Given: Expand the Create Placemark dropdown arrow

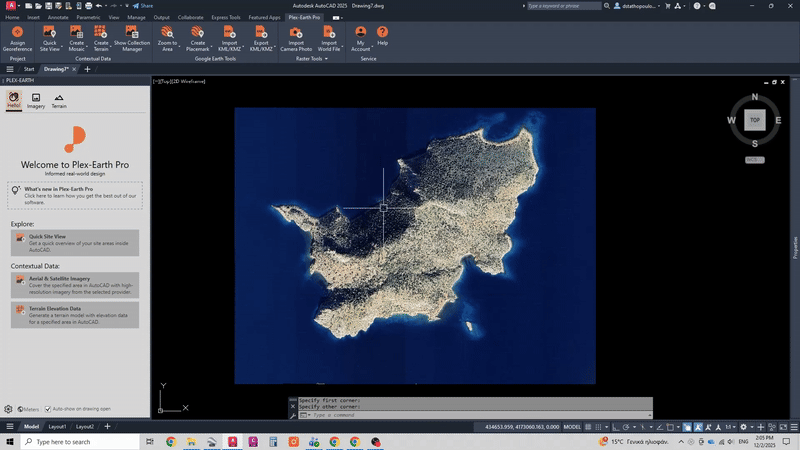Looking at the screenshot, I should click(211, 47).
